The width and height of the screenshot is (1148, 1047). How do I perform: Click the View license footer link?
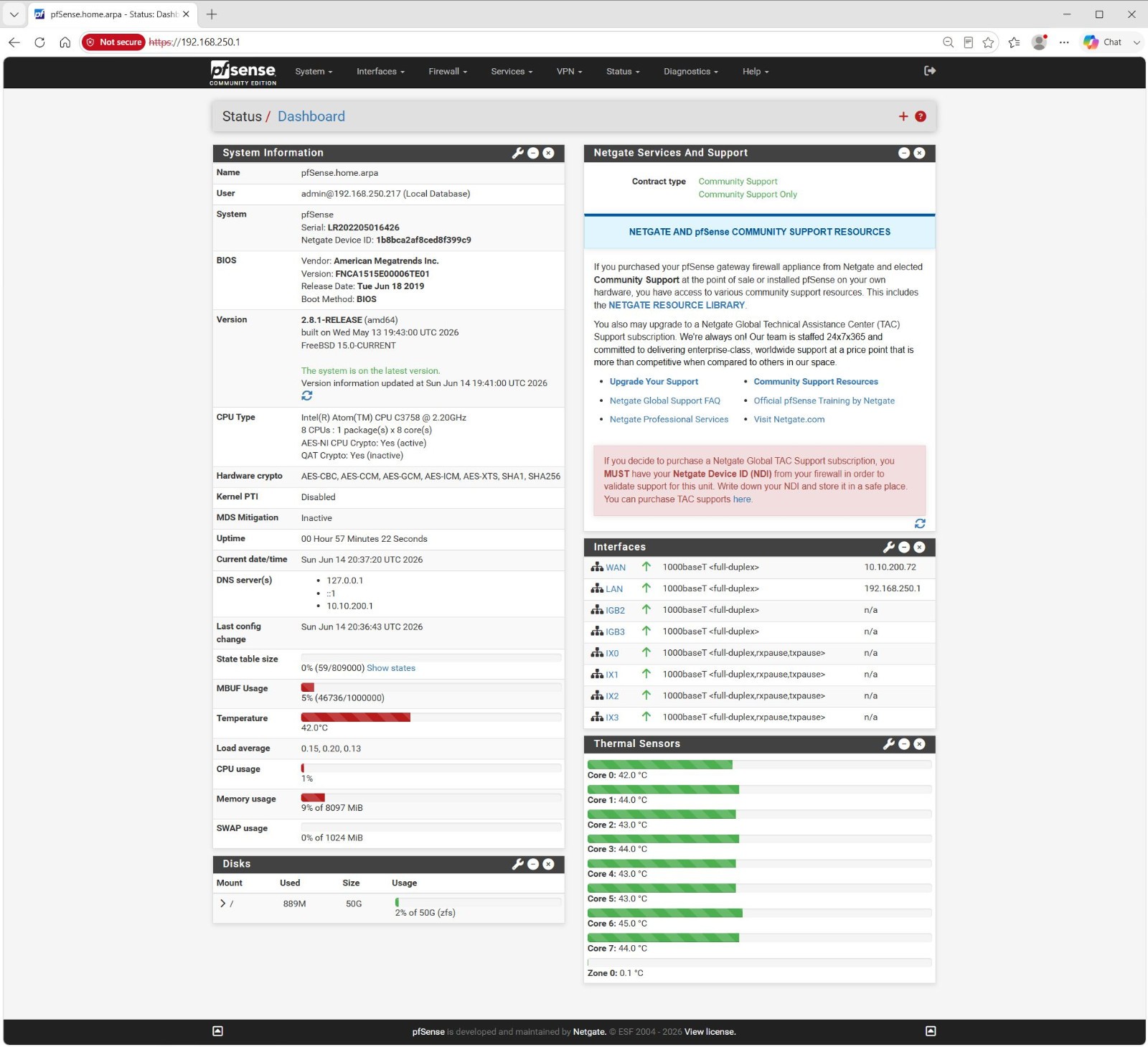pos(710,1032)
